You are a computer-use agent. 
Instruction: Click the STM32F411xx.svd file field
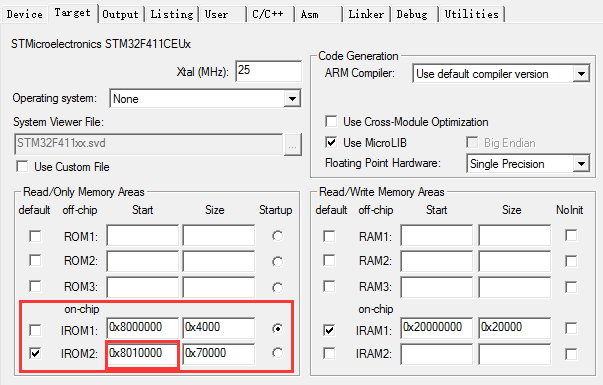point(148,144)
